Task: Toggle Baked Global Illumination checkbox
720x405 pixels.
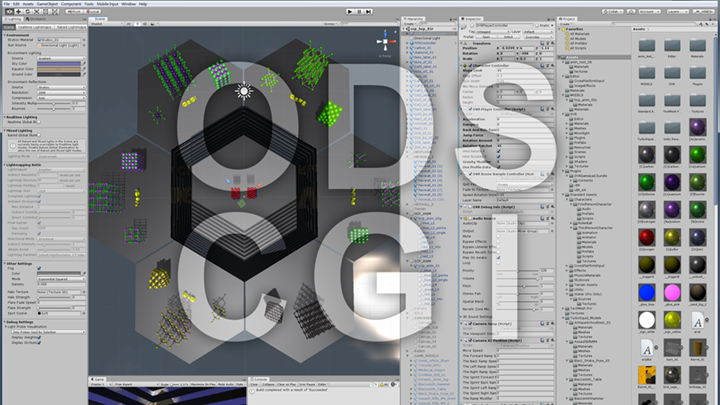Action: [39, 135]
